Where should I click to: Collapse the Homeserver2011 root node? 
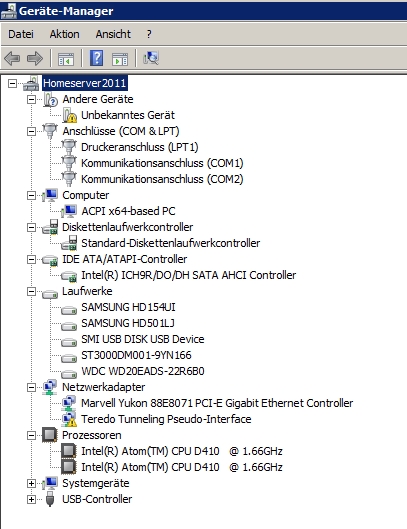click(12, 83)
